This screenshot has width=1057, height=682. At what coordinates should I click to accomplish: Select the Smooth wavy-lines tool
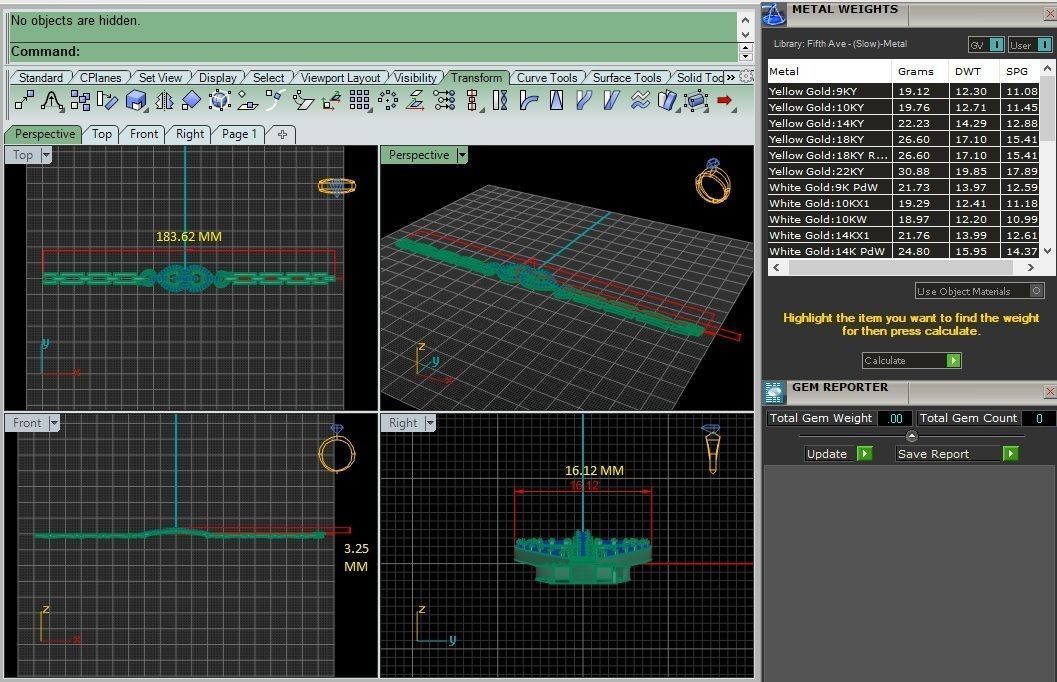coord(640,100)
